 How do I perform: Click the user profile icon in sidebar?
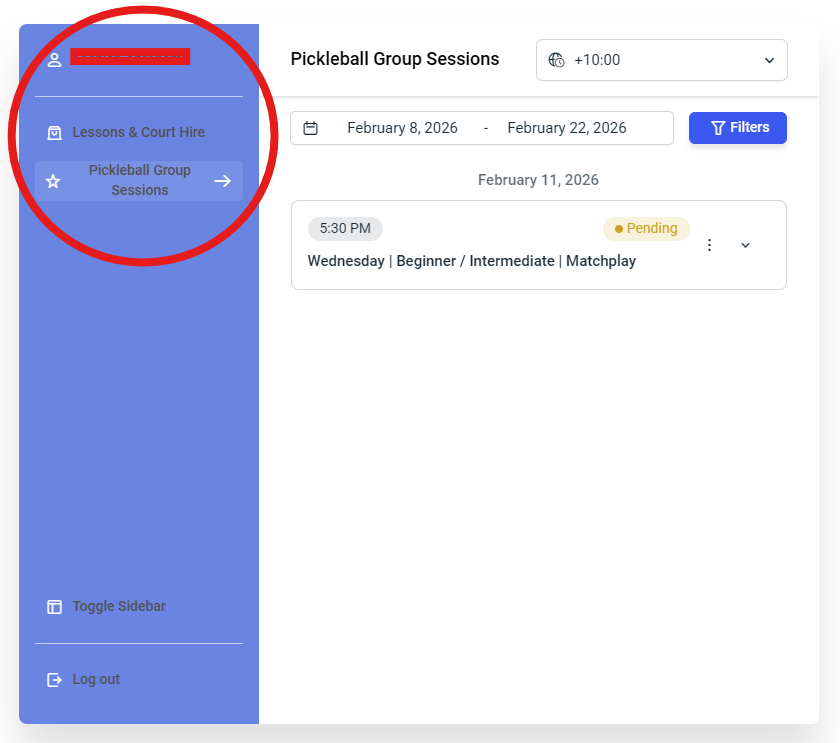(x=54, y=59)
